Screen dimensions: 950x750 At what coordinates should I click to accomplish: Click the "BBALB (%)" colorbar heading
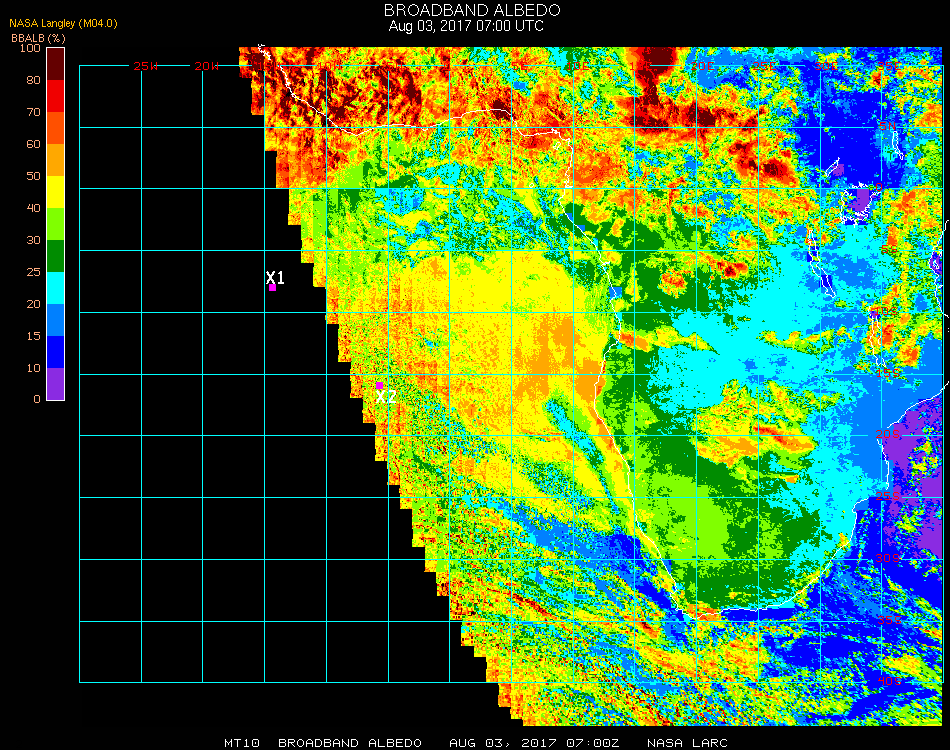point(38,38)
